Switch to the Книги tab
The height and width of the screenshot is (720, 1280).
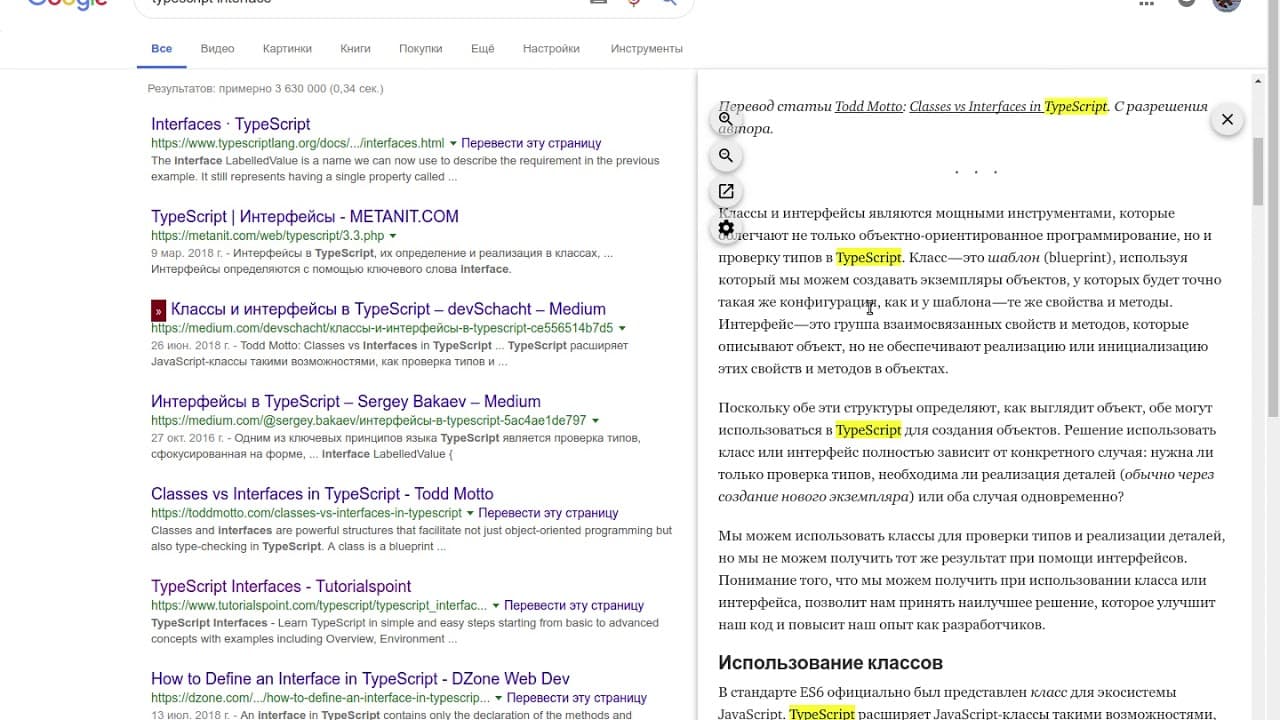(x=355, y=48)
